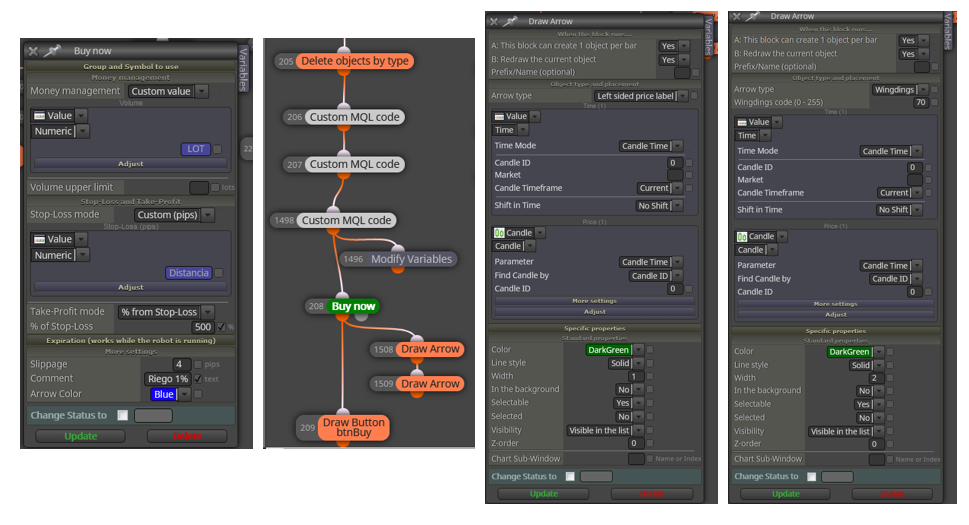Click Delete button in right Draw Arrow panel
Image resolution: width=969 pixels, height=525 pixels.
892,494
